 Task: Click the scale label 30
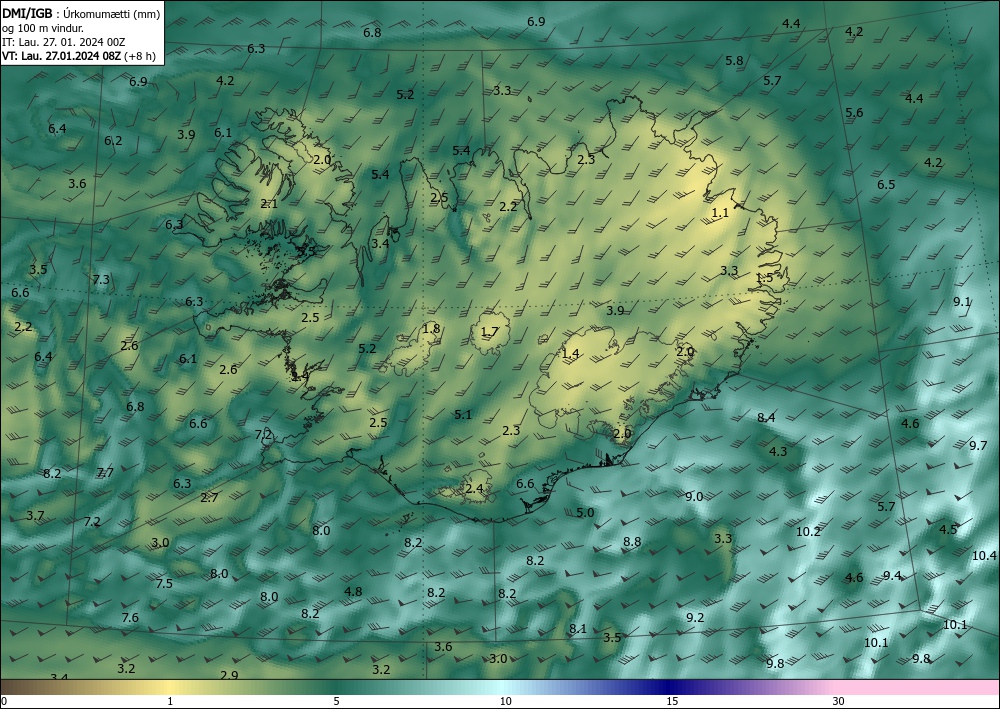pos(839,702)
